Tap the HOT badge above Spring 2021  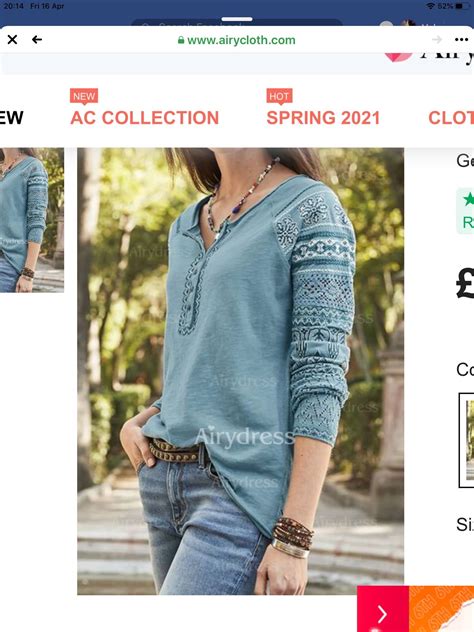coord(279,97)
